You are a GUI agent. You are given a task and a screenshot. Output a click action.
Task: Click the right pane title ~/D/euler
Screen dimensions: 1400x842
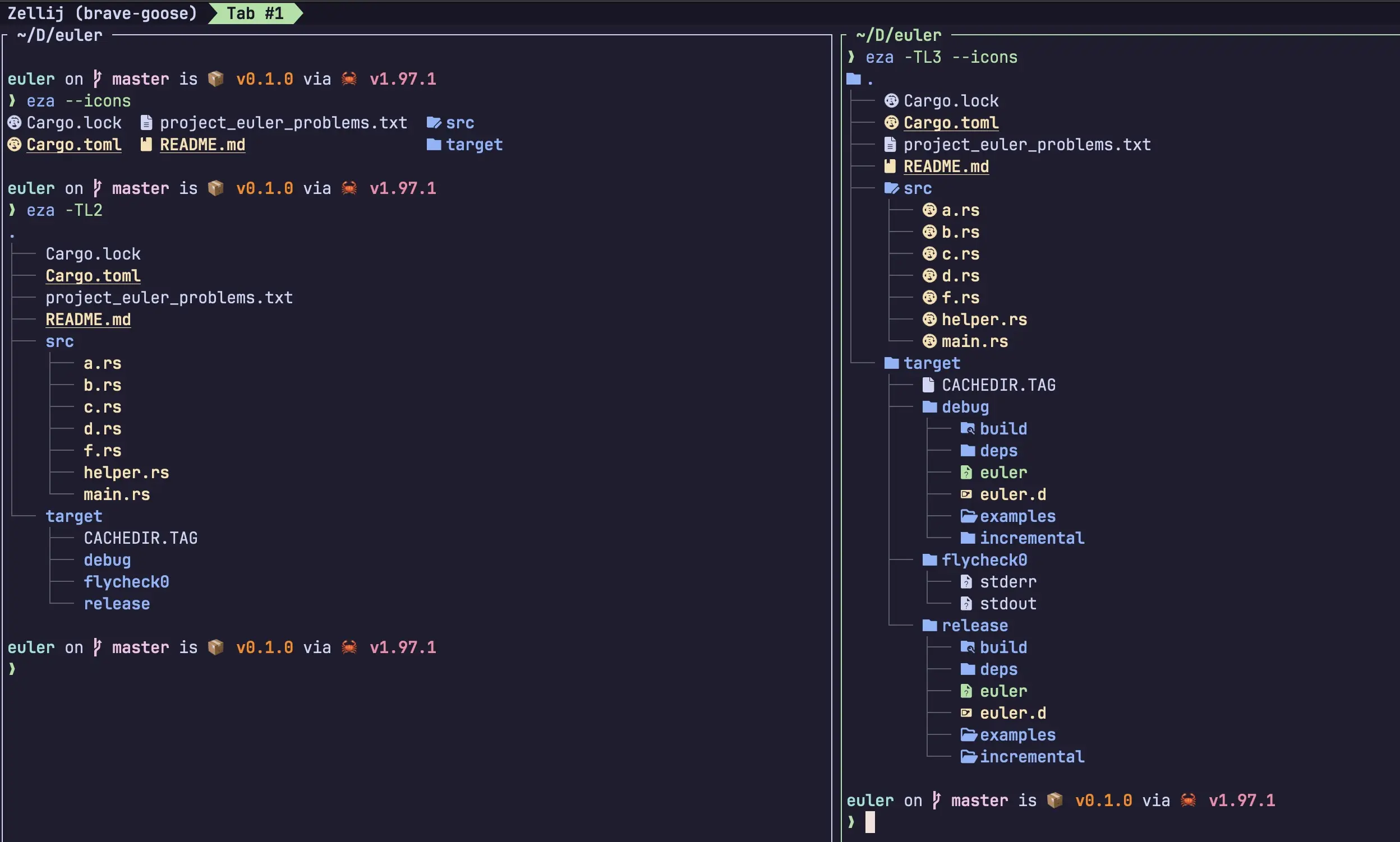click(x=899, y=35)
